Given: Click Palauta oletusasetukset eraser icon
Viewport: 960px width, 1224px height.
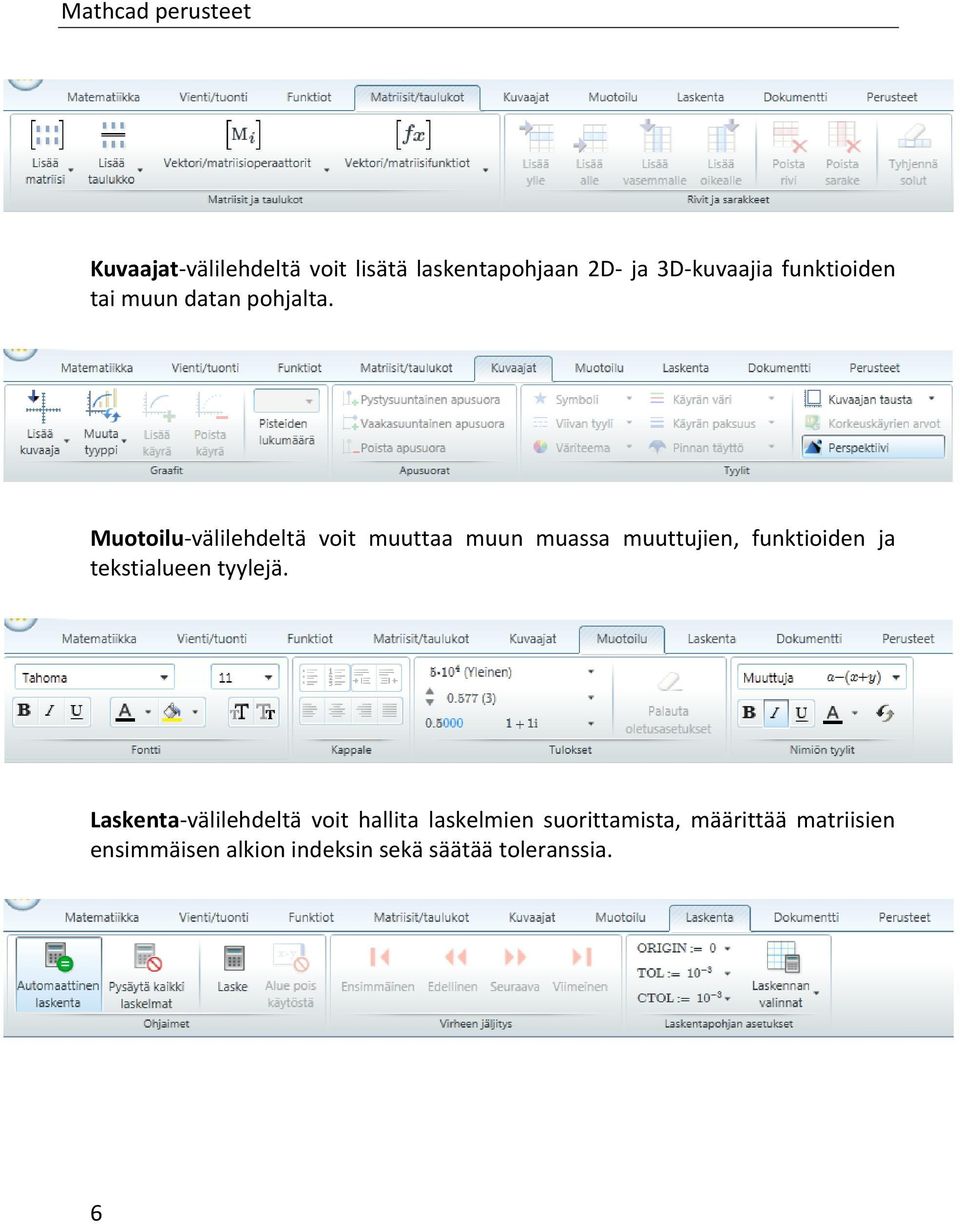Looking at the screenshot, I should 669,683.
